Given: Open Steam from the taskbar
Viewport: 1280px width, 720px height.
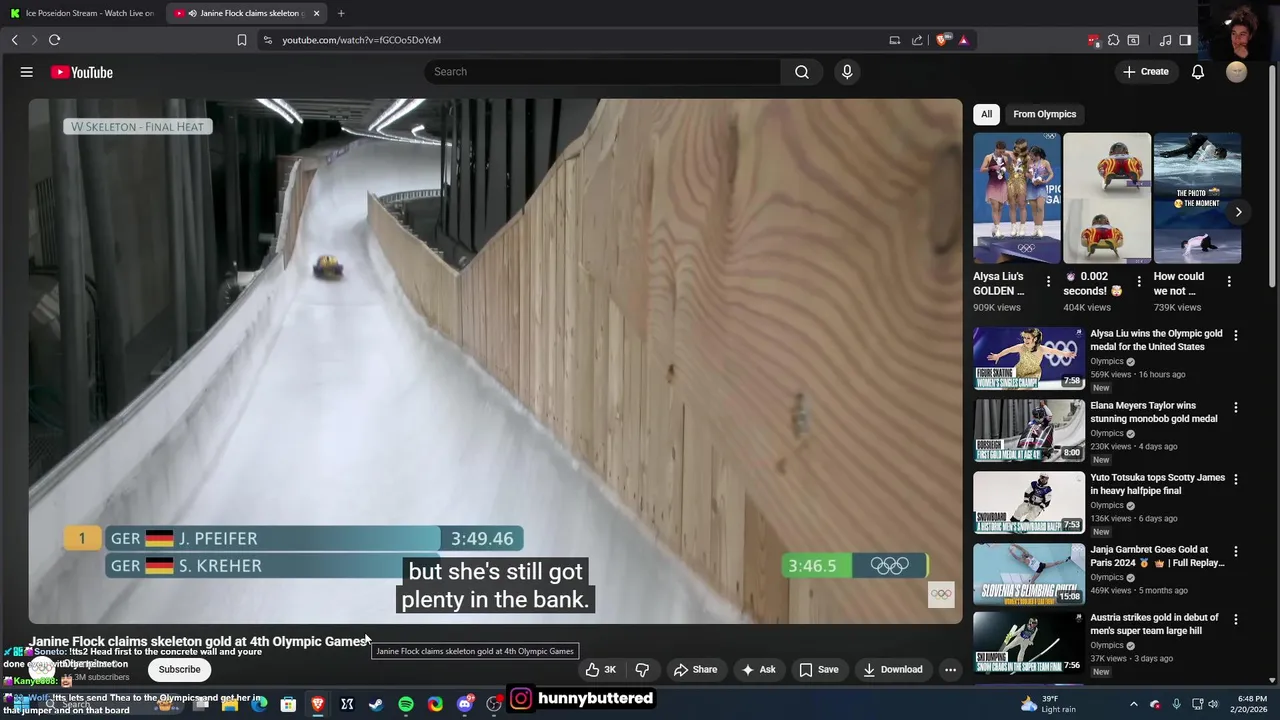Looking at the screenshot, I should tap(376, 705).
